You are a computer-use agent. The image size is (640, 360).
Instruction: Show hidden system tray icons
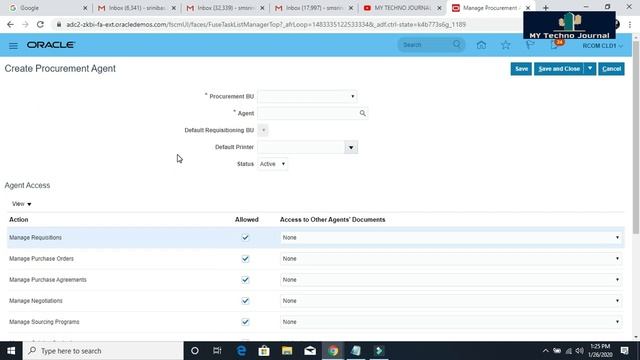click(546, 351)
